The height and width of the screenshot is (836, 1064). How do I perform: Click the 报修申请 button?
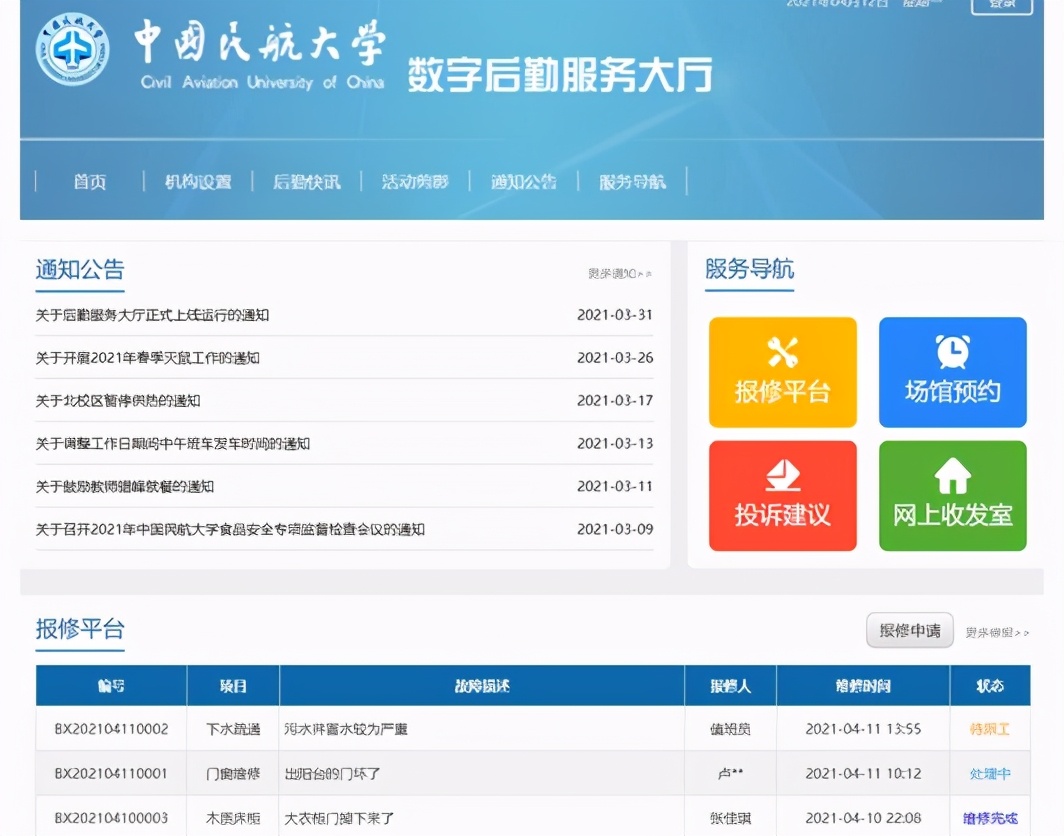909,630
